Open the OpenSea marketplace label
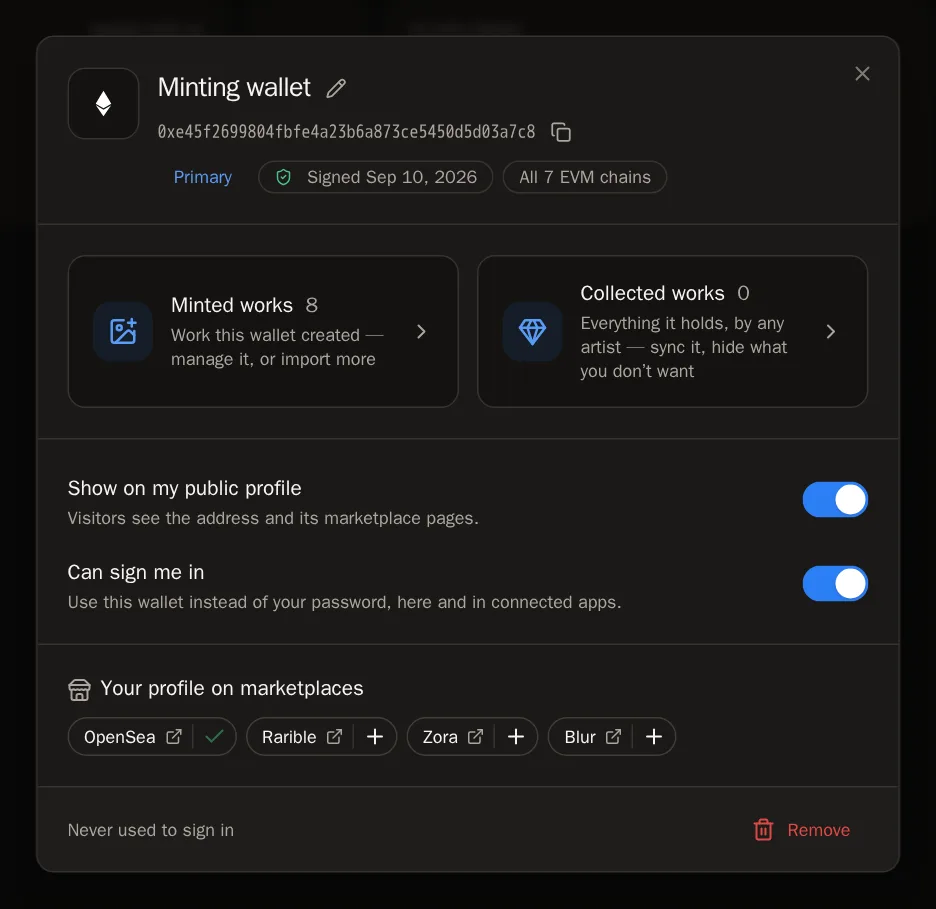Screen dimensions: 936x909 [x=119, y=737]
